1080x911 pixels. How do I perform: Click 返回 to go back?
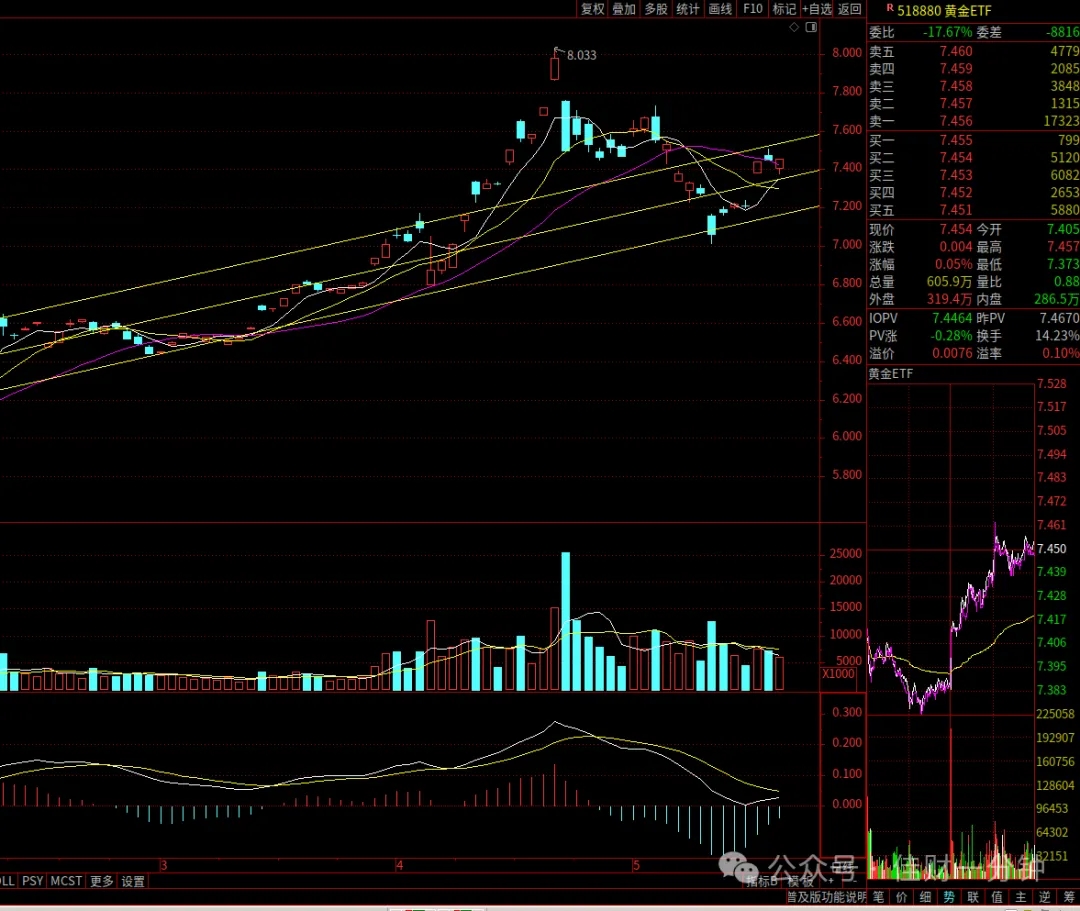point(850,9)
